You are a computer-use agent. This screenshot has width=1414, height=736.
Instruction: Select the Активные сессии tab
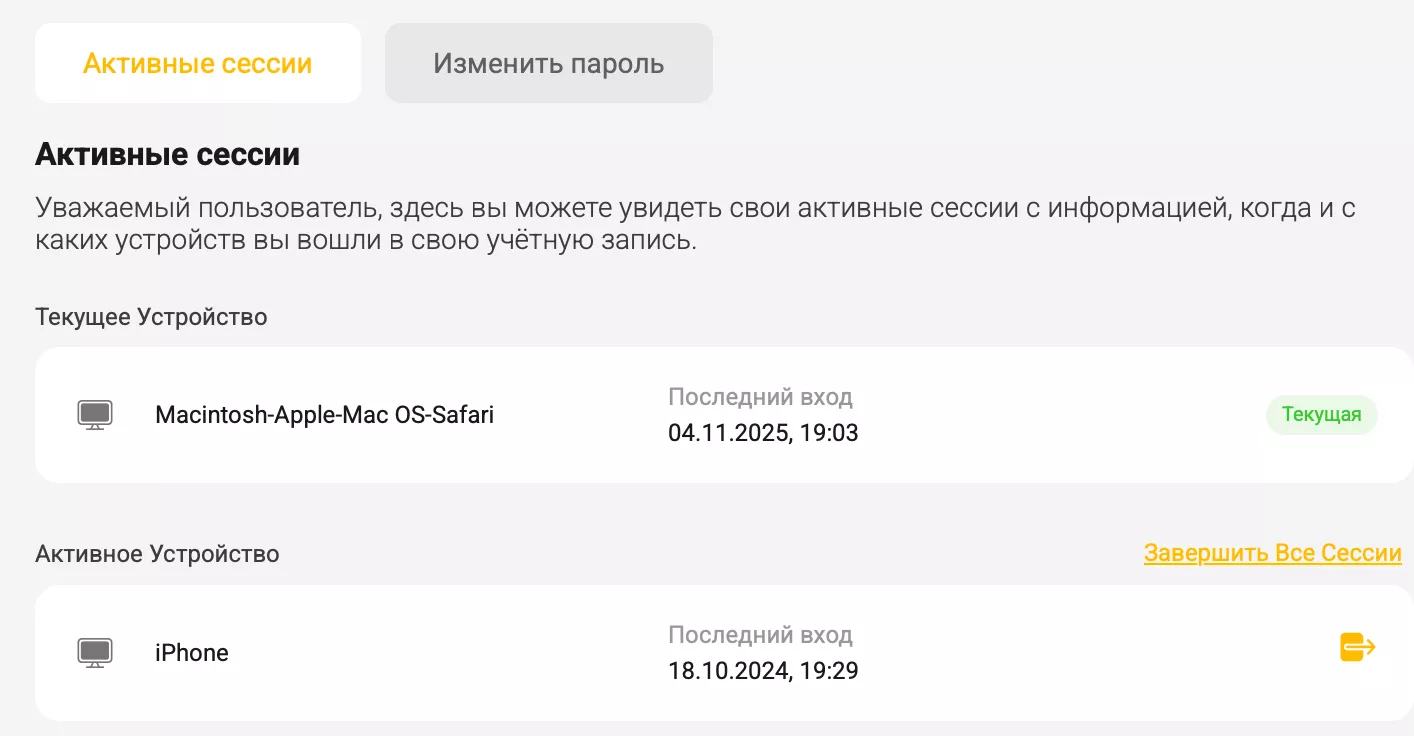[197, 62]
